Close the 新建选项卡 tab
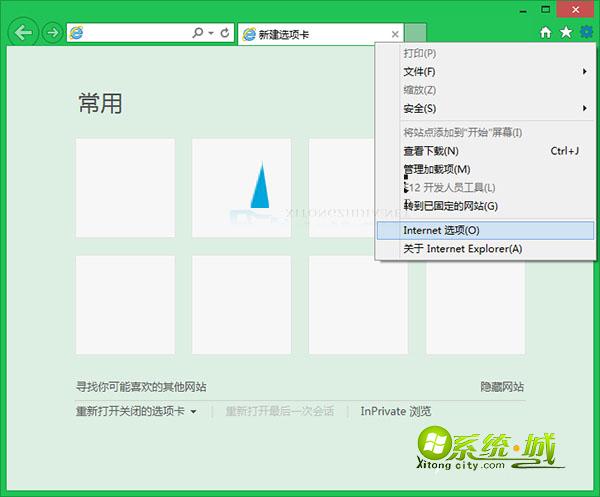Image resolution: width=600 pixels, height=497 pixels. (395, 34)
